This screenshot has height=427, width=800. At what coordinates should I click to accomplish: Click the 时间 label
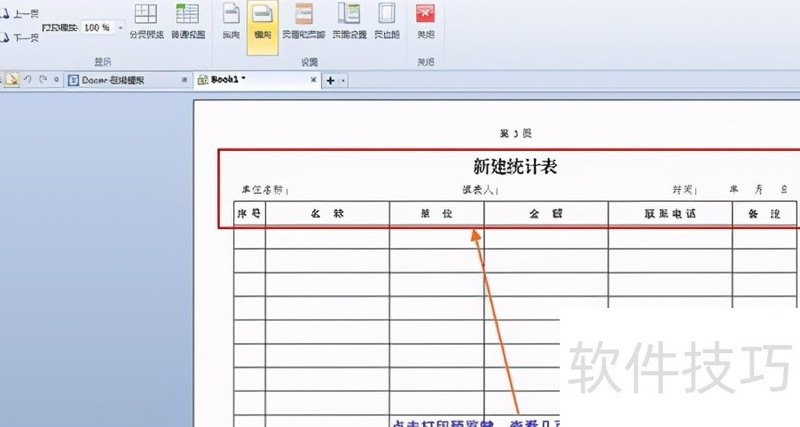click(x=683, y=190)
